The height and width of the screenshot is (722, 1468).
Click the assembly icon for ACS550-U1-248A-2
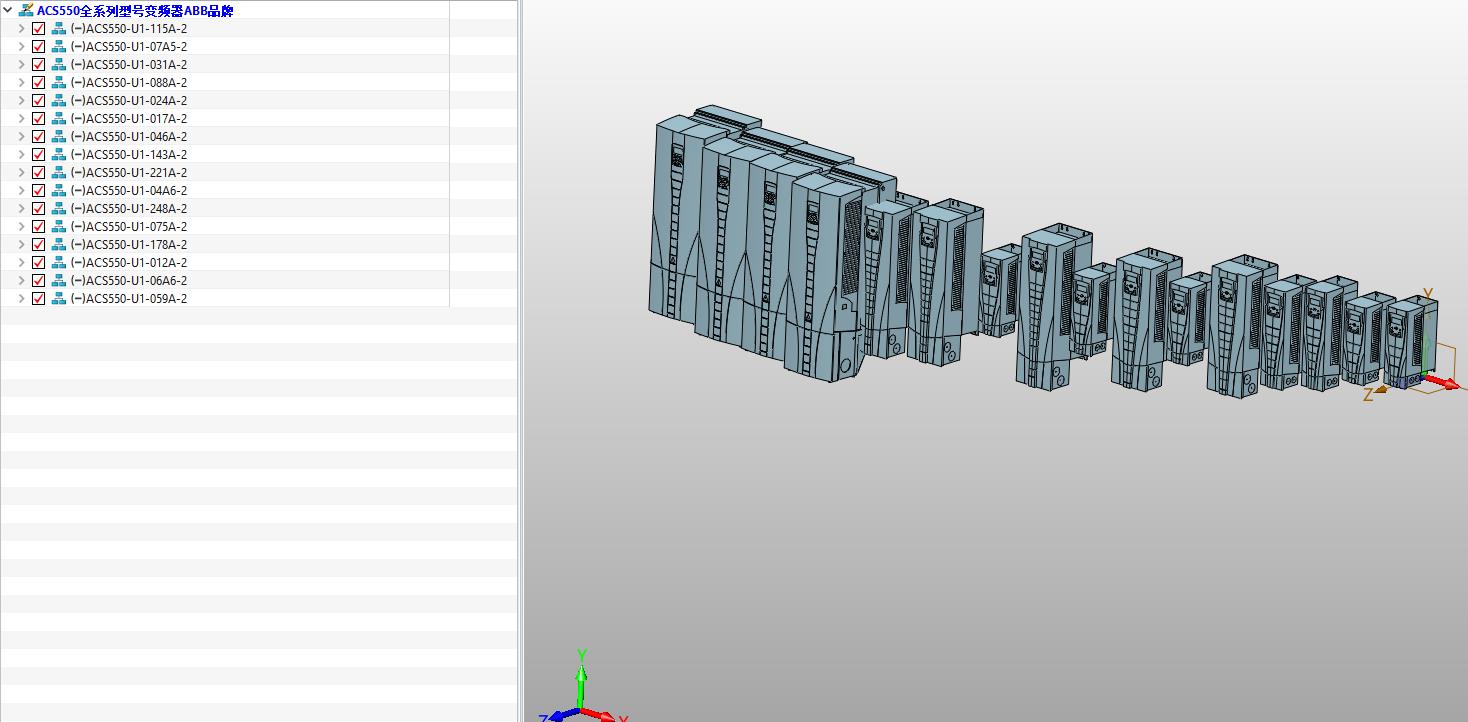click(58, 209)
